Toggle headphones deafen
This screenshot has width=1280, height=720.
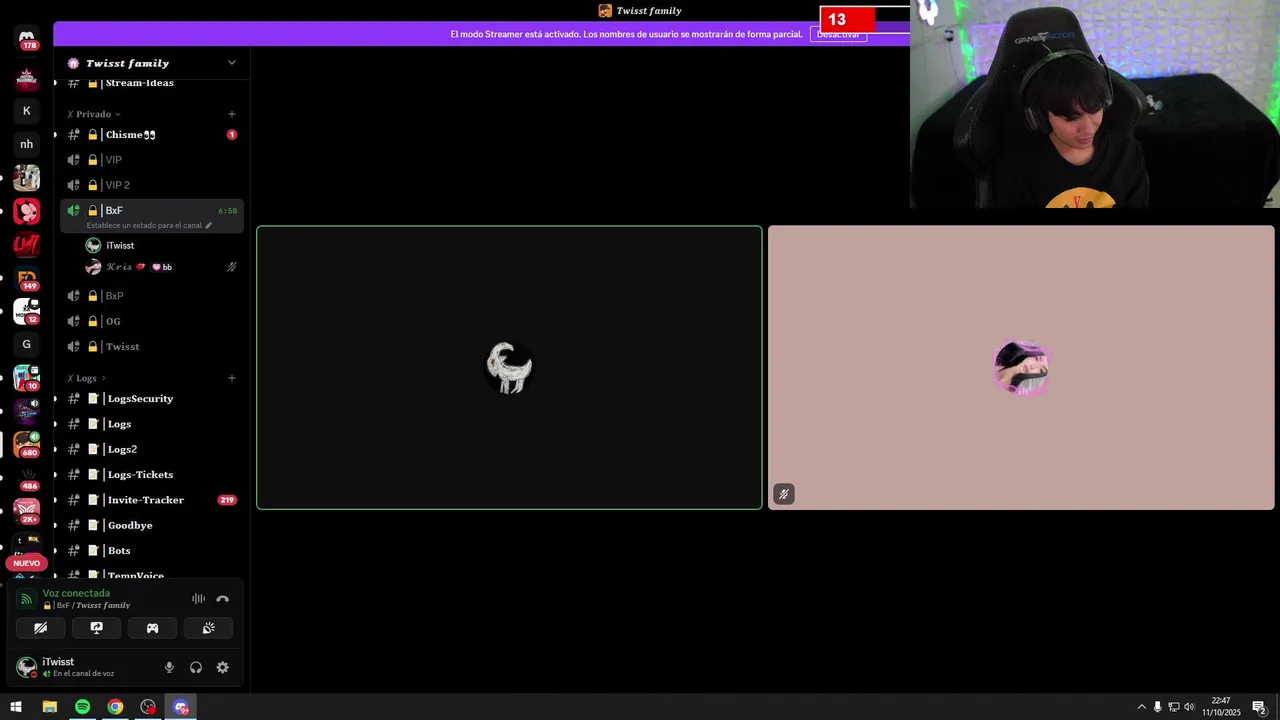(x=196, y=667)
